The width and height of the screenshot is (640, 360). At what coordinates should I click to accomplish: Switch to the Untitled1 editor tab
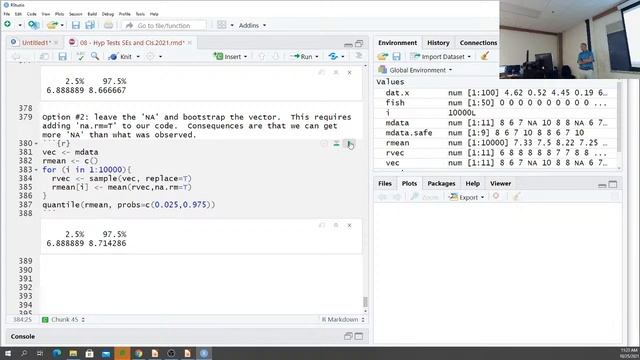pos(36,42)
